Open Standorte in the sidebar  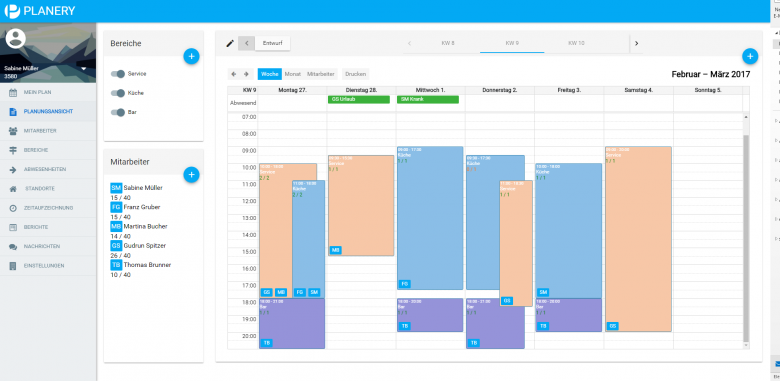point(48,189)
